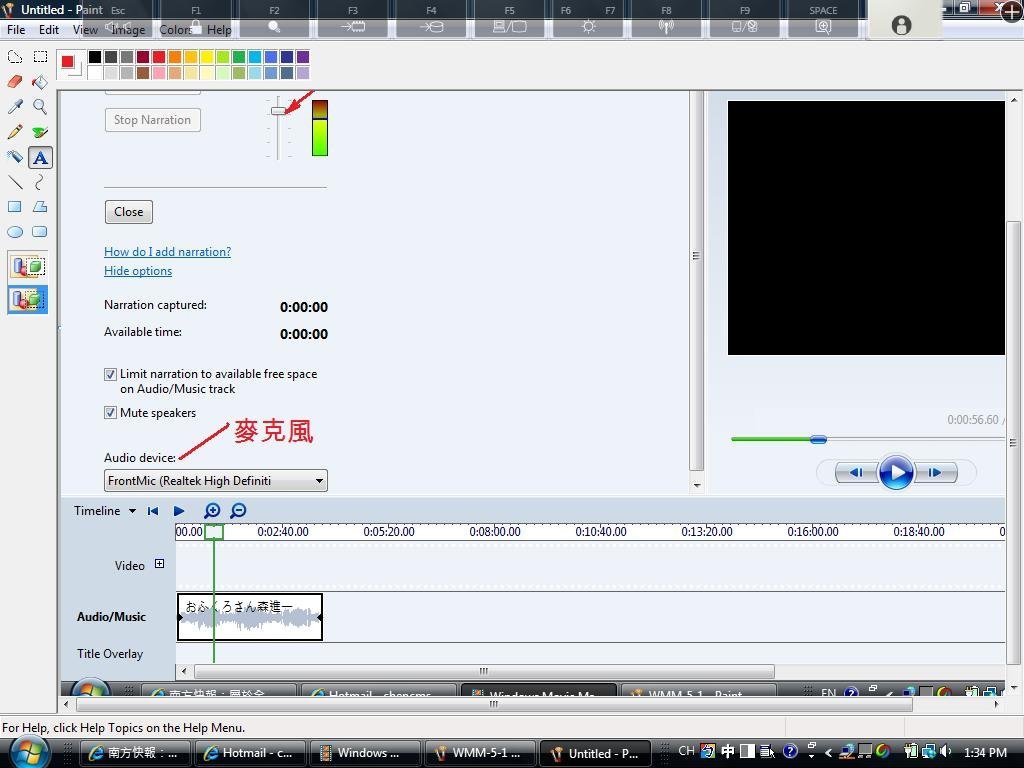1024x768 pixels.
Task: Pick the yellow color swatch
Action: point(206,57)
